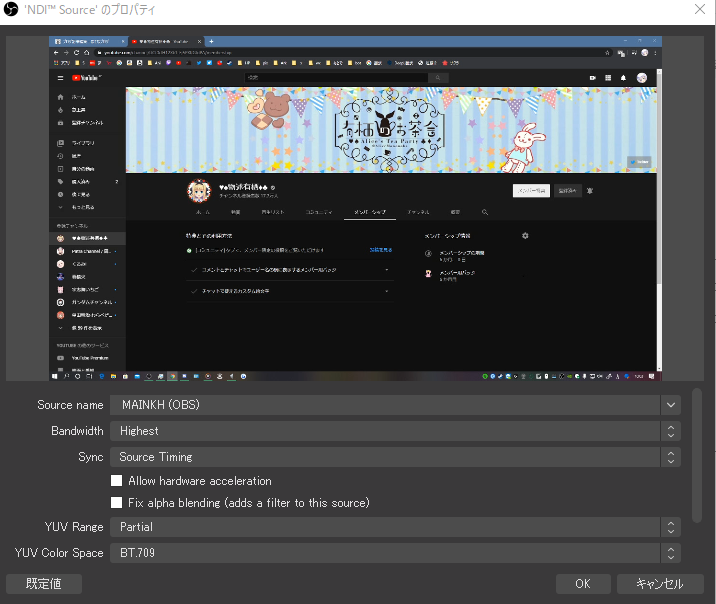This screenshot has width=716, height=604.
Task: Click the notification bell icon in the preview's YouTube header
Action: [623, 78]
